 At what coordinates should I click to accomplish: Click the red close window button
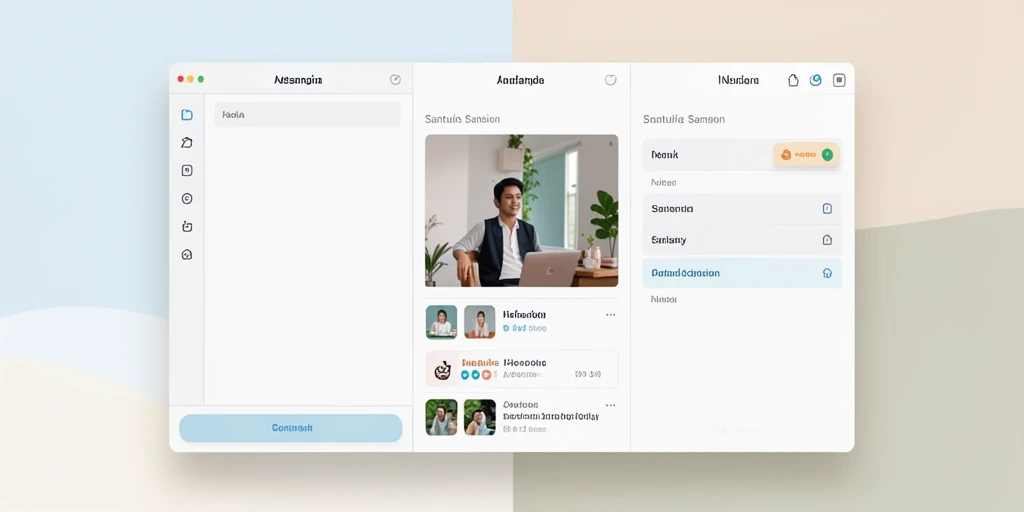click(x=181, y=79)
